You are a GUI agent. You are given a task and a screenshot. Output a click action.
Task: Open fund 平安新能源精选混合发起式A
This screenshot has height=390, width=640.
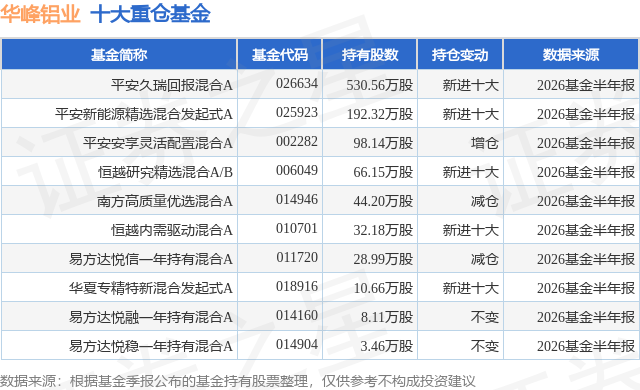pos(144,114)
